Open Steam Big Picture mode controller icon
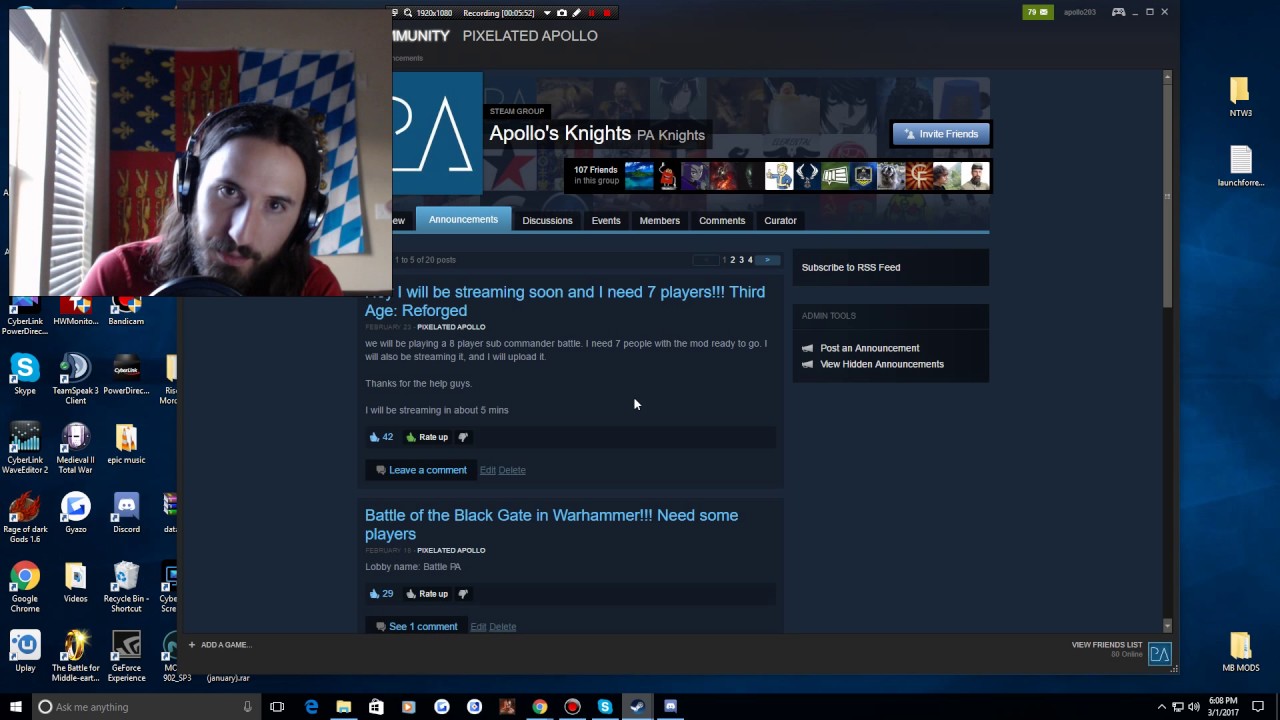1280x720 pixels. pos(1118,12)
